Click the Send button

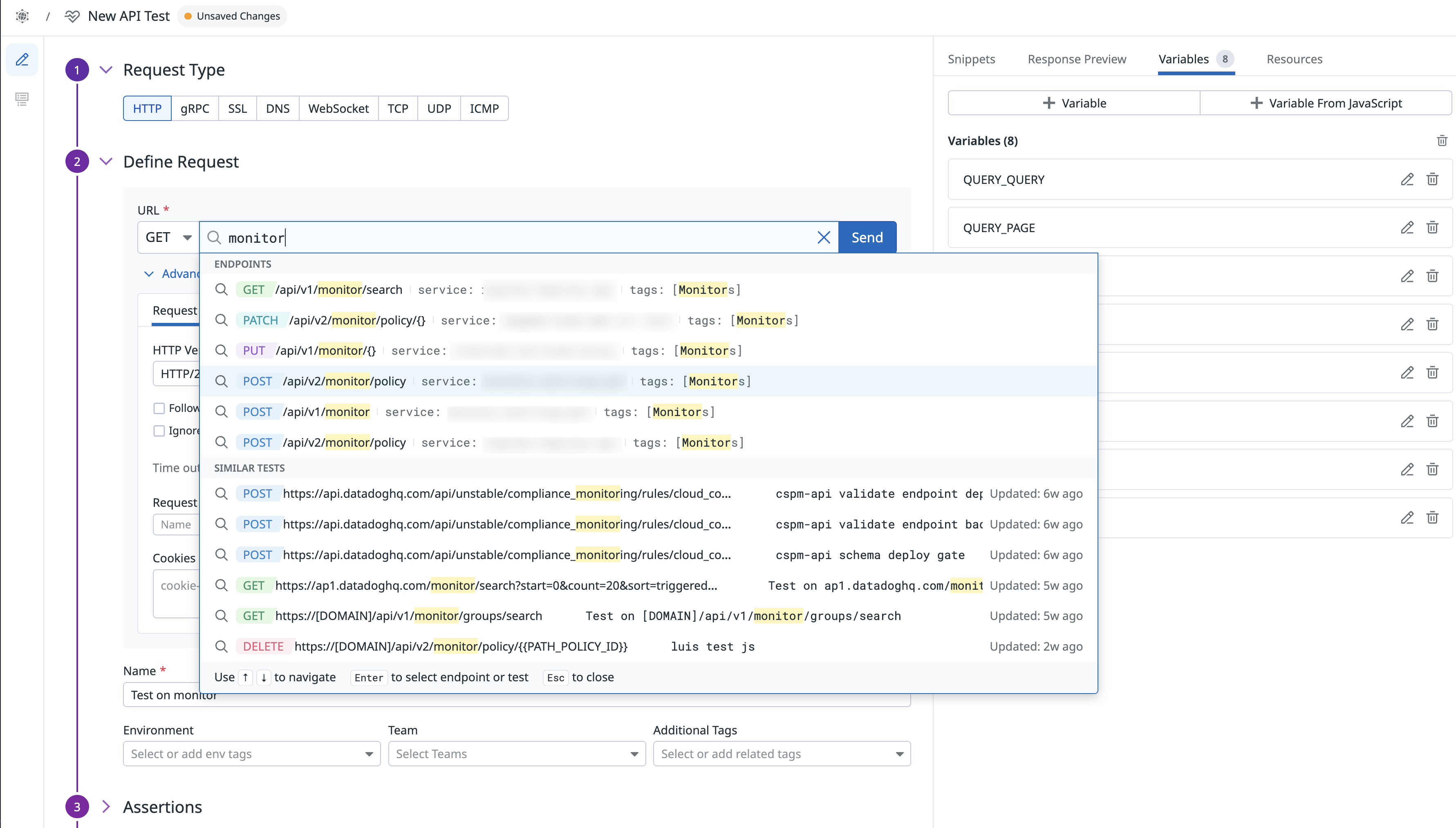coord(867,237)
